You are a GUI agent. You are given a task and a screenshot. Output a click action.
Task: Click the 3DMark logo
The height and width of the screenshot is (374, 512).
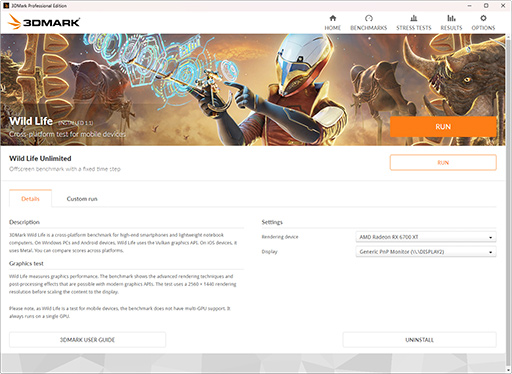point(44,22)
